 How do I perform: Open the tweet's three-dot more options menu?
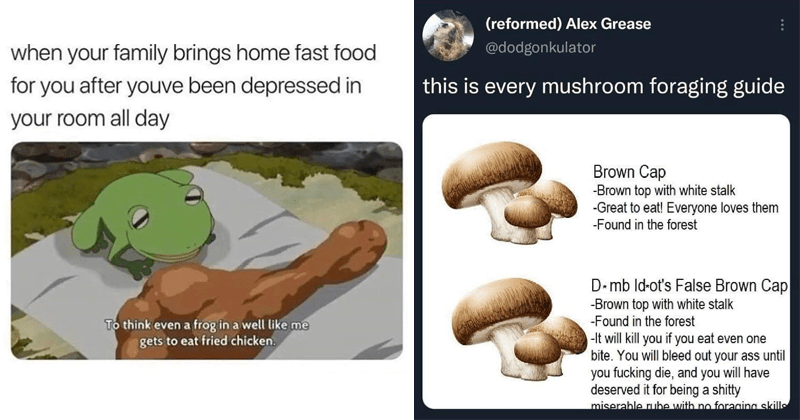[782, 25]
